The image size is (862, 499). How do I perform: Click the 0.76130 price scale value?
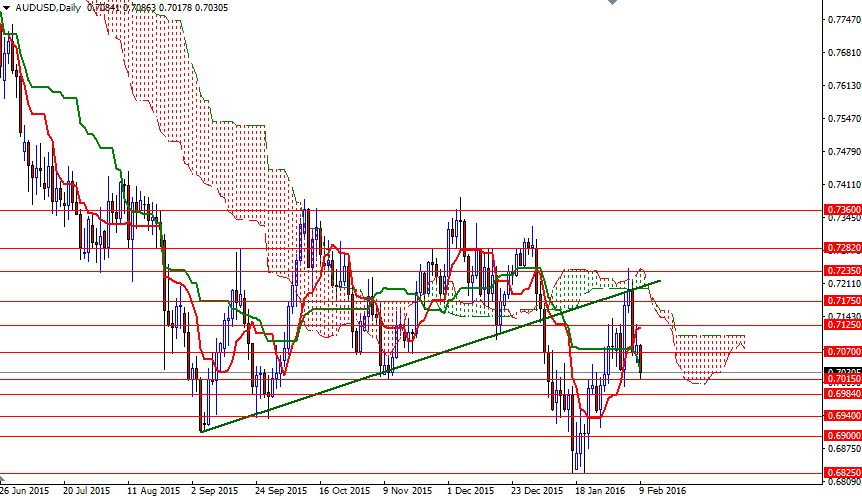click(x=844, y=86)
